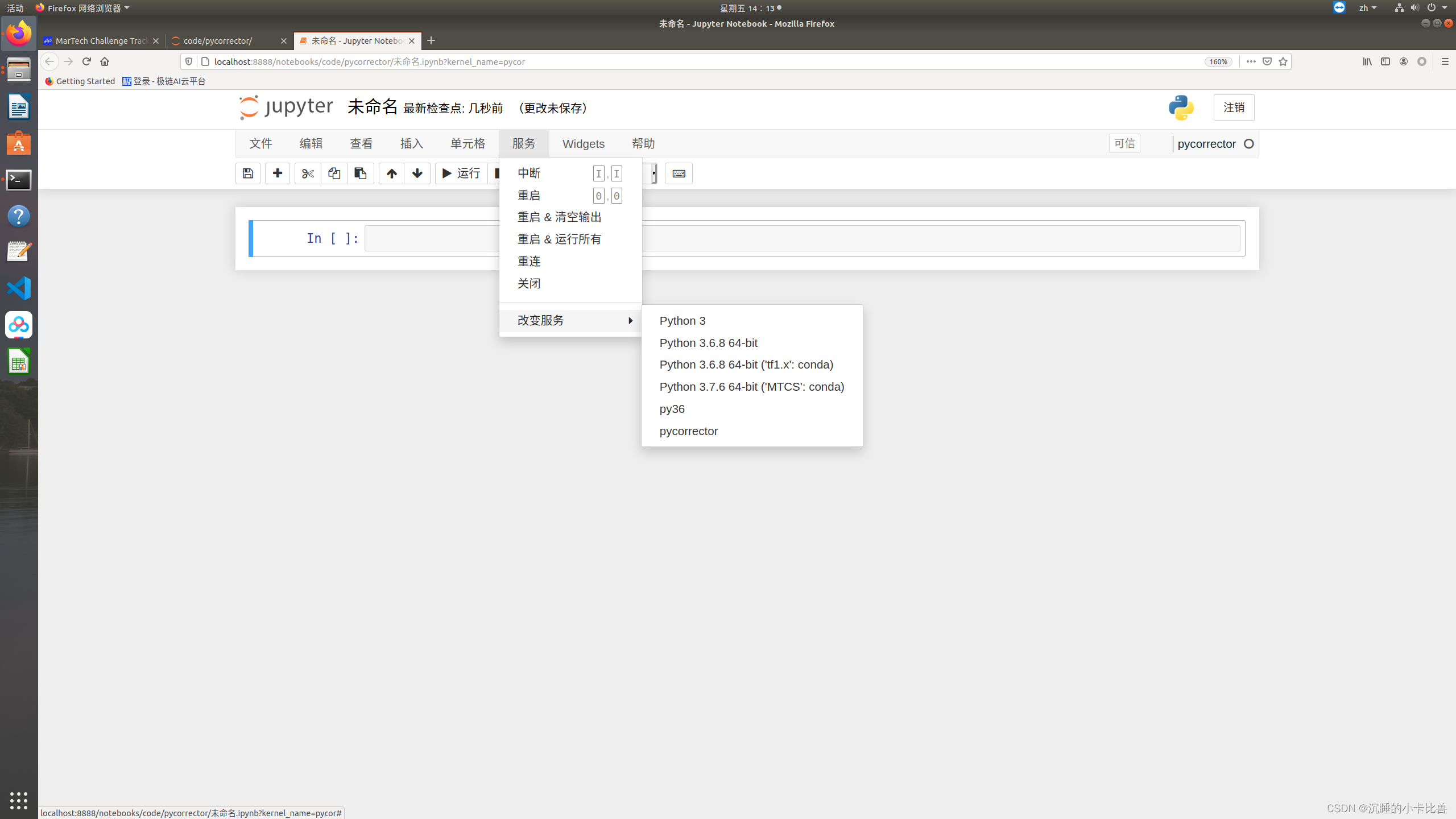Reload the page in Firefox
Screen dimensions: 1456x819
point(86,61)
